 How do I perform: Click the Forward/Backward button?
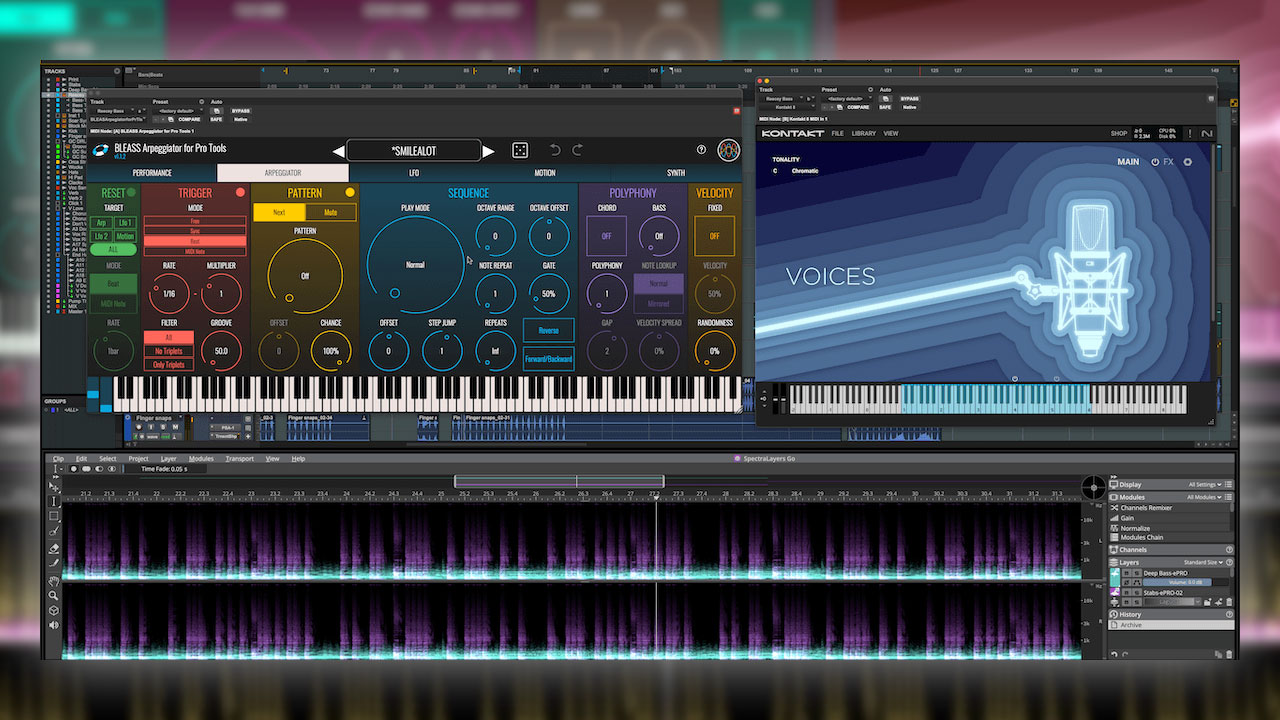pos(548,359)
